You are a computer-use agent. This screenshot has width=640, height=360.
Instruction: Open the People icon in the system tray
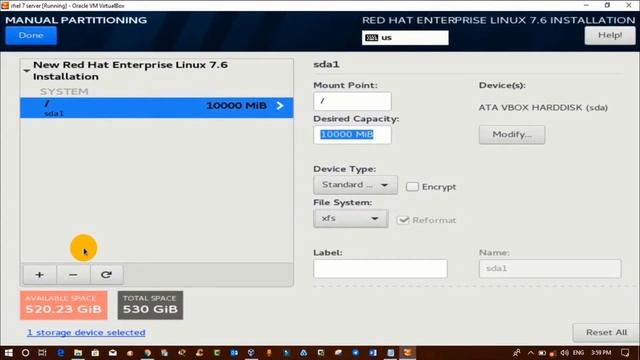tap(517, 353)
